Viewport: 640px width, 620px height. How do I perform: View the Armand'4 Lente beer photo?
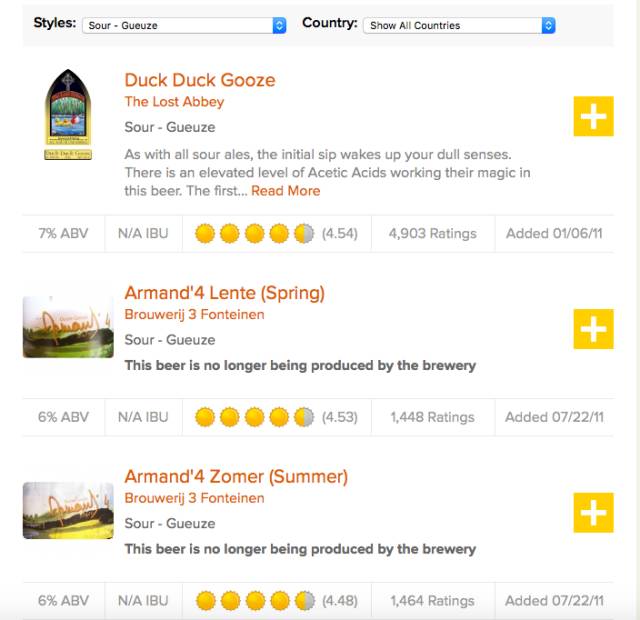point(68,327)
